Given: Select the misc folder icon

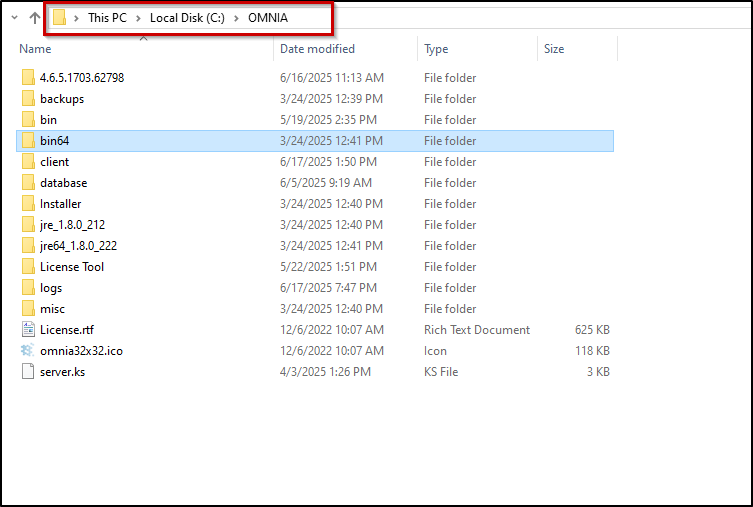Looking at the screenshot, I should coord(28,309).
